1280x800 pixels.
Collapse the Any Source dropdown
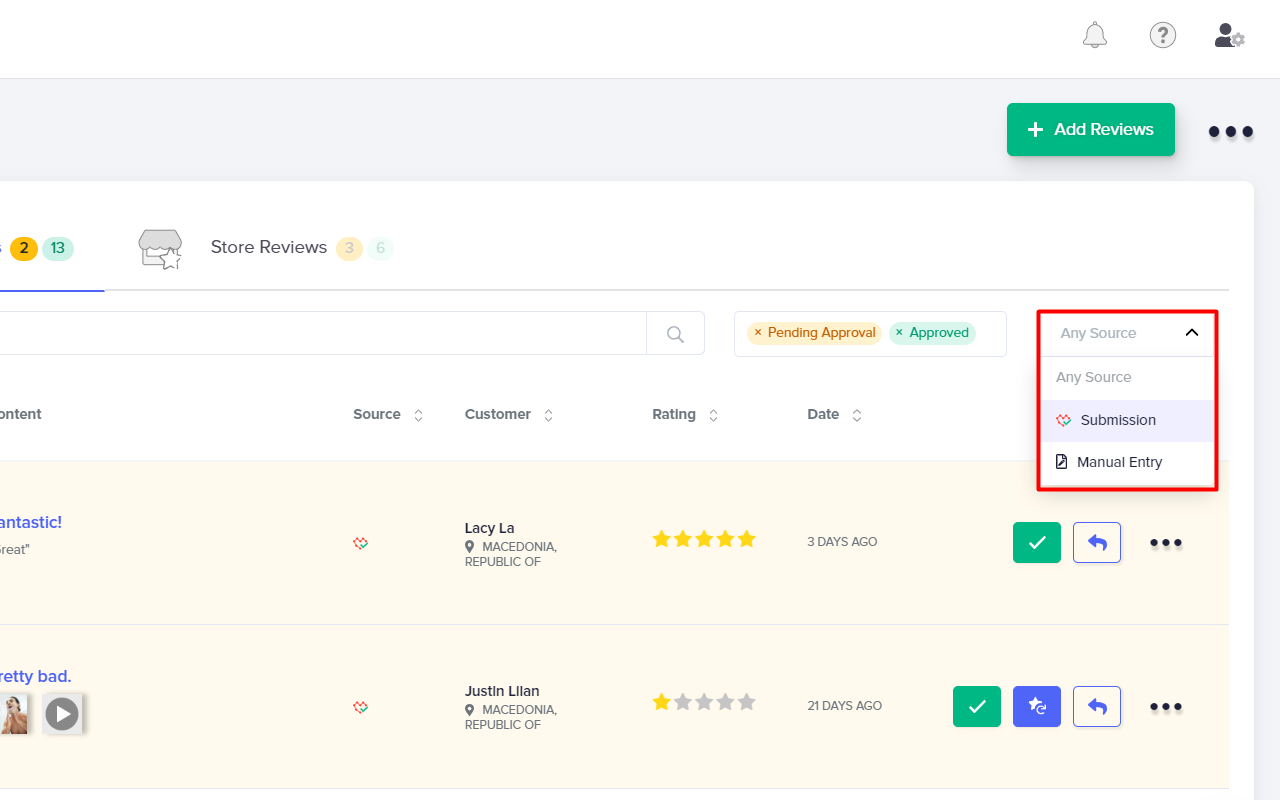click(1191, 332)
